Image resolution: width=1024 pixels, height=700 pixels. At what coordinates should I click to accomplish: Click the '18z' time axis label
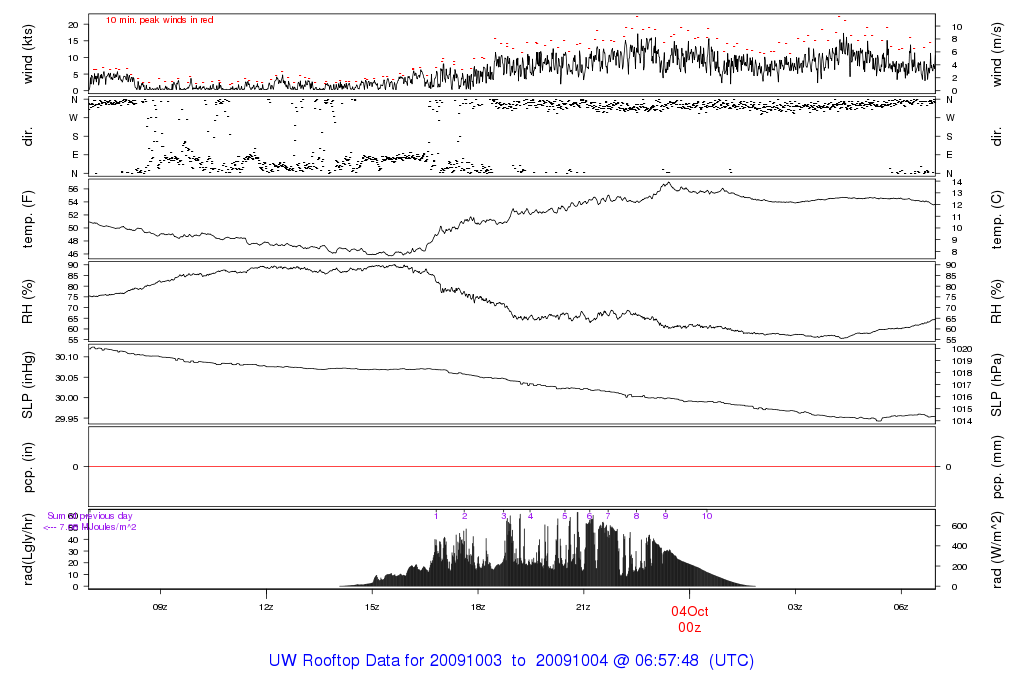[477, 607]
